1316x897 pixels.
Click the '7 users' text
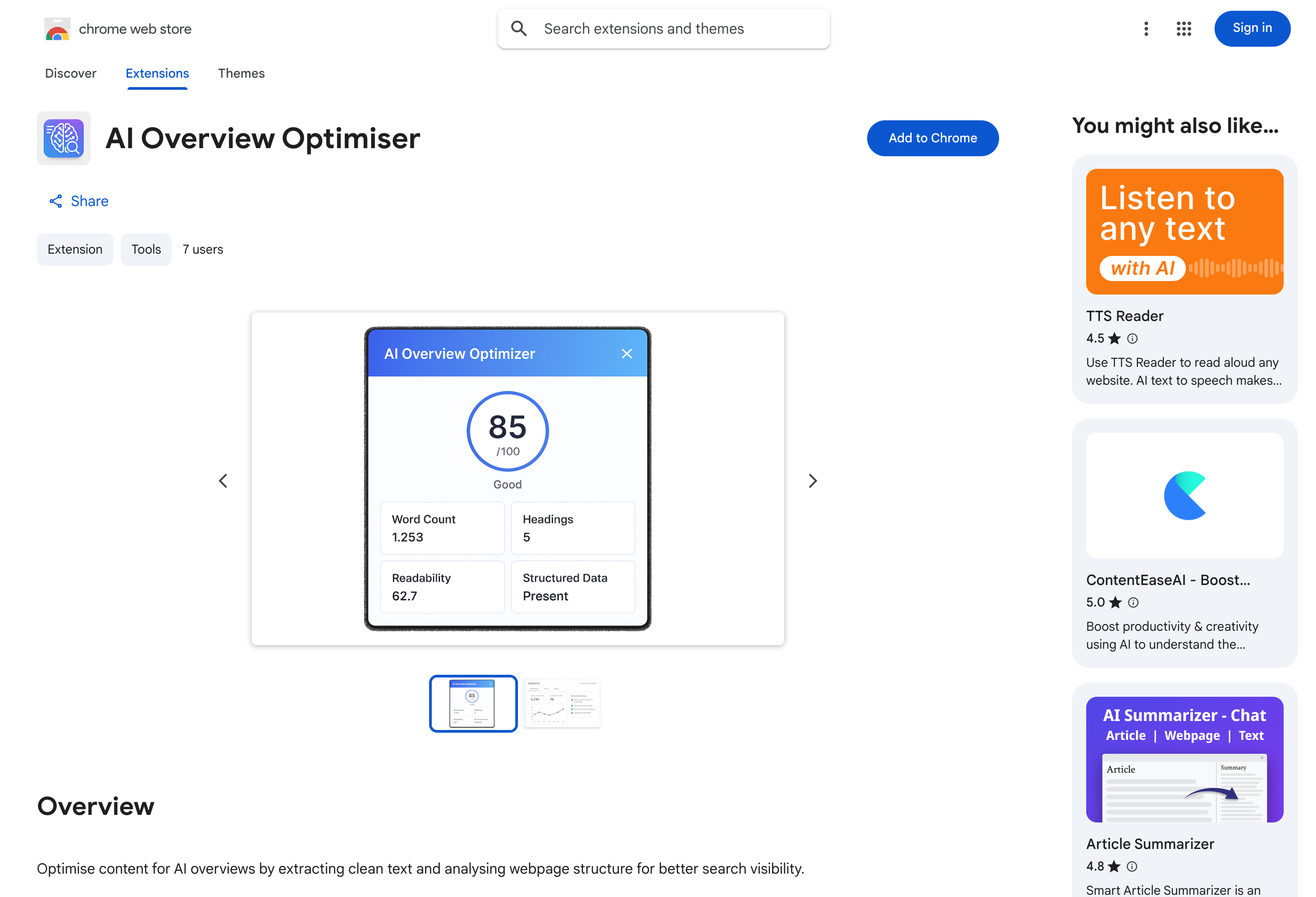(203, 250)
